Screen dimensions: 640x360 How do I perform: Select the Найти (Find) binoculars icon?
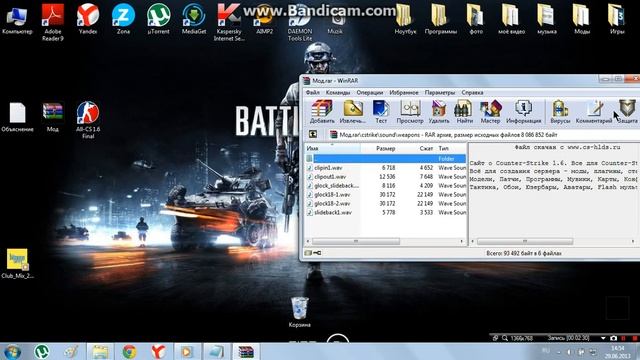[x=464, y=111]
